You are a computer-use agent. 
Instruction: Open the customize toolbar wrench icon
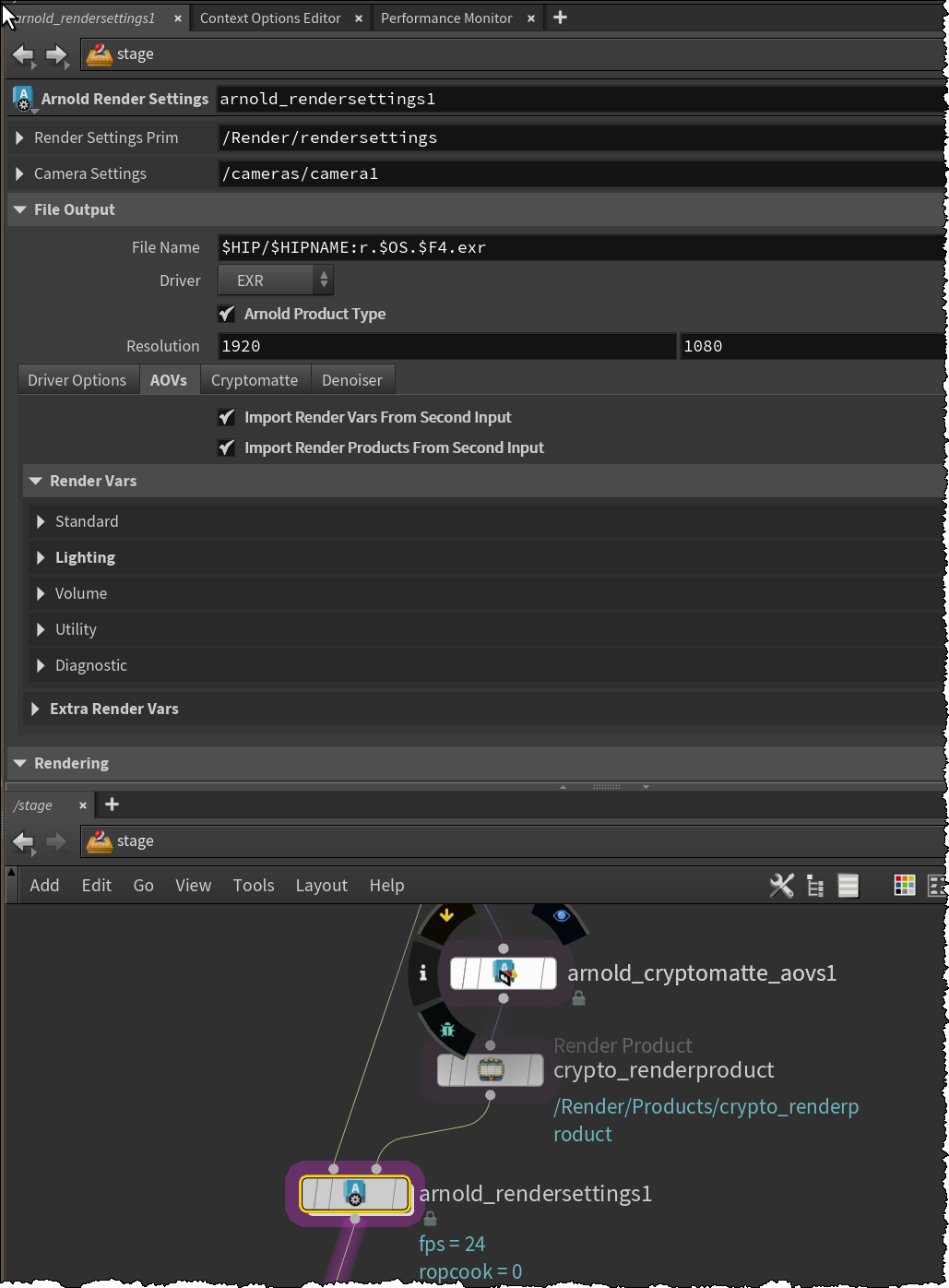tap(781, 885)
